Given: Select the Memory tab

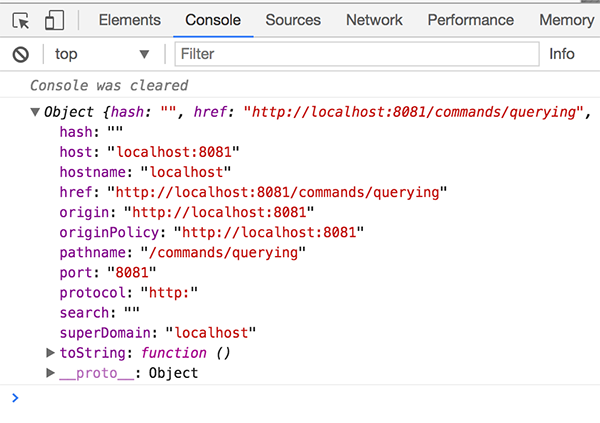Looking at the screenshot, I should pyautogui.click(x=565, y=20).
